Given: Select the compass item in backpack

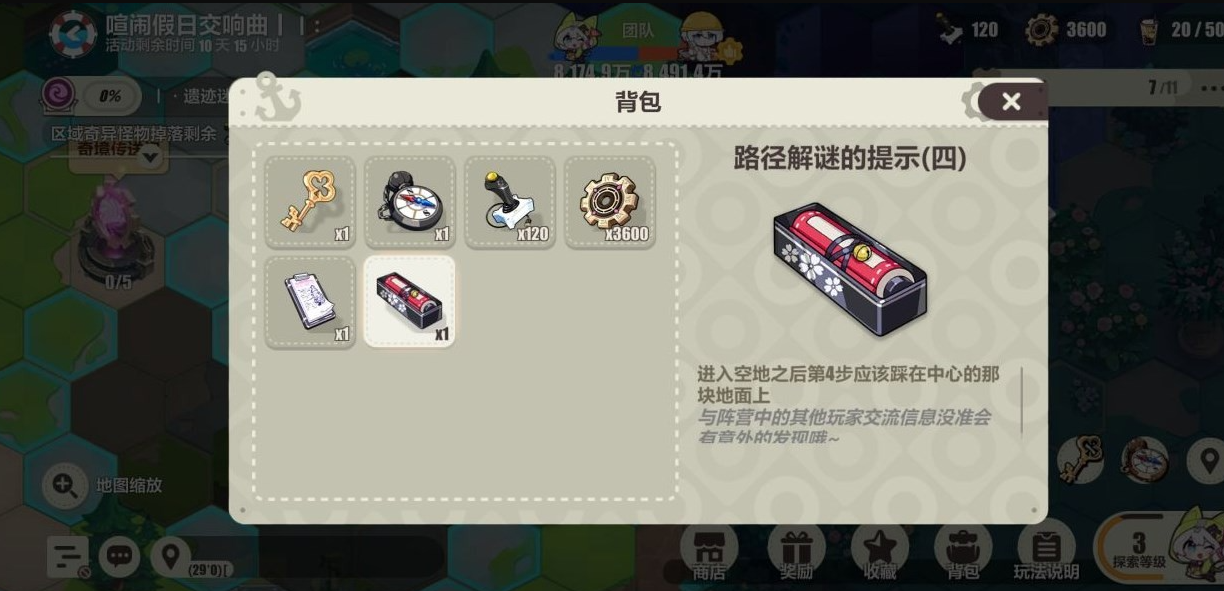Looking at the screenshot, I should click(x=410, y=202).
